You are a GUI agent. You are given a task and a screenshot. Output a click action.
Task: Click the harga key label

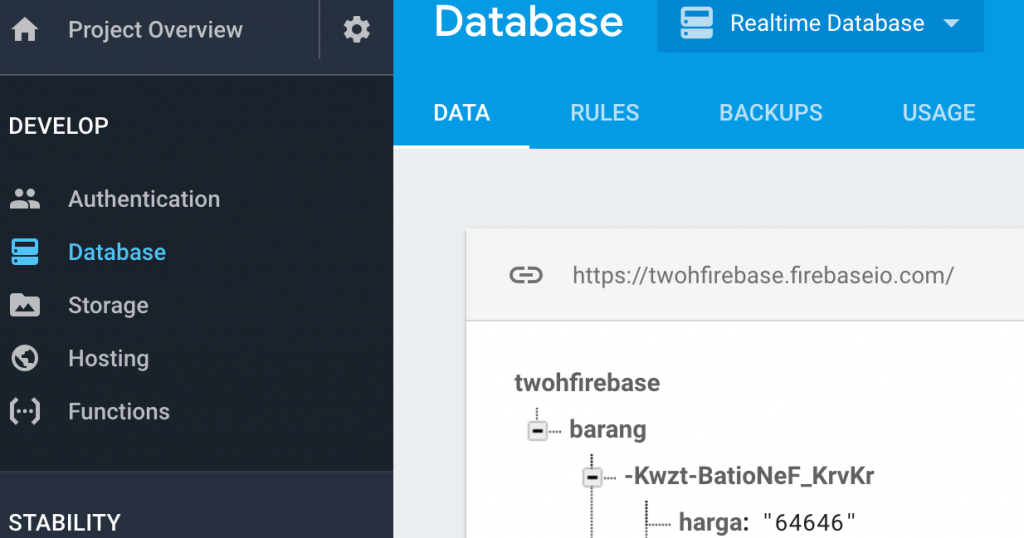[714, 522]
